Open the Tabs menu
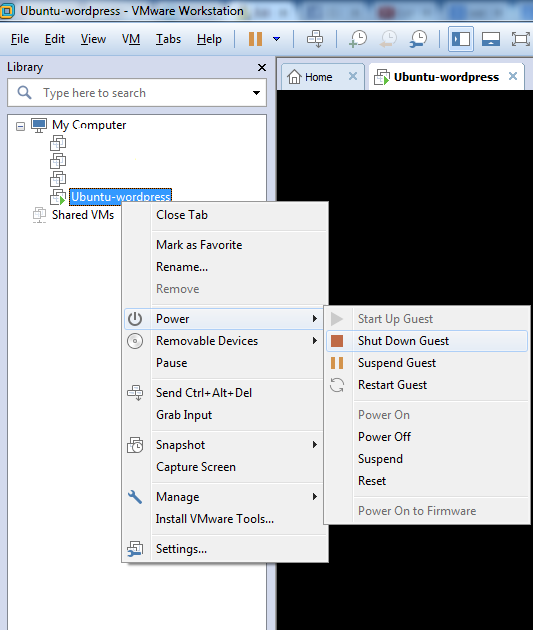 (x=168, y=39)
